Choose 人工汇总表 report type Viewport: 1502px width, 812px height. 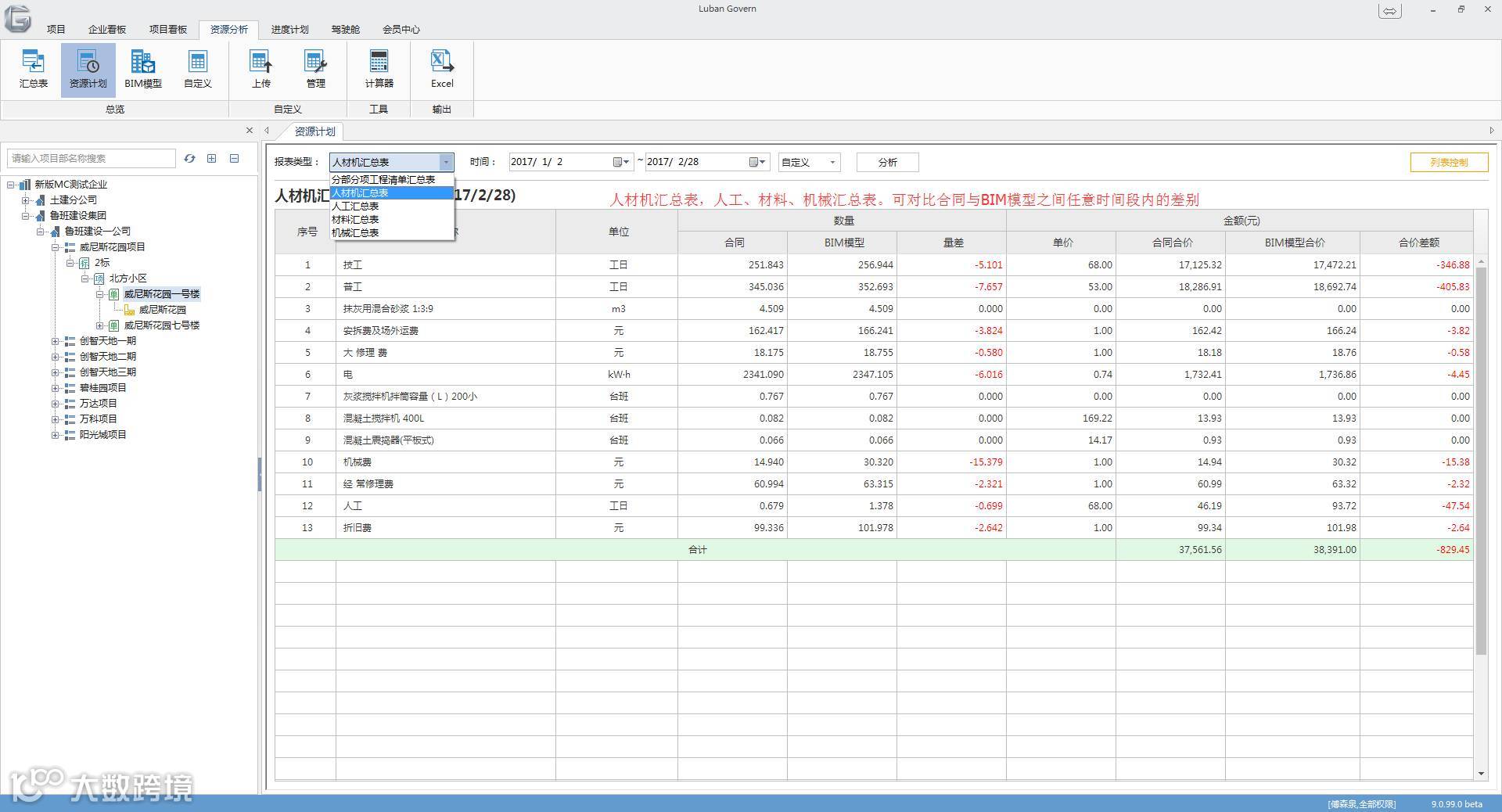pyautogui.click(x=392, y=207)
